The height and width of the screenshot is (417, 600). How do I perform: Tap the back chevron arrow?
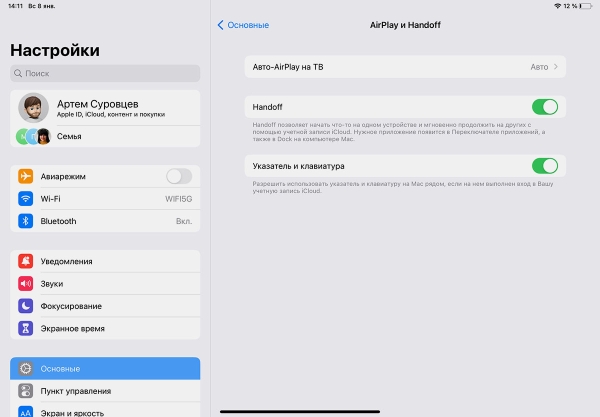coord(220,25)
